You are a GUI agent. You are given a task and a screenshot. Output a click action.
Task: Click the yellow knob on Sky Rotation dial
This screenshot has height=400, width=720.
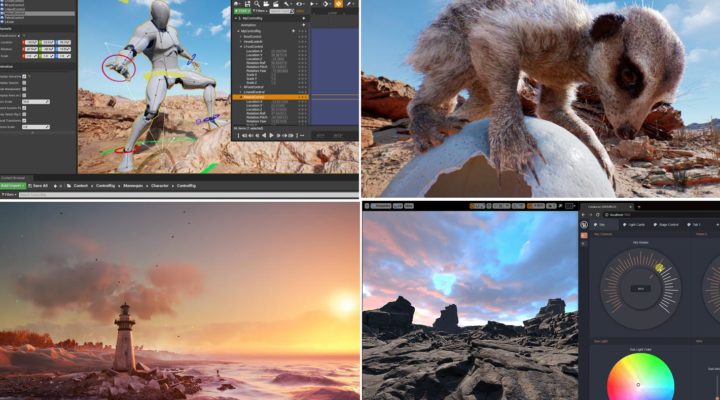tap(659, 267)
